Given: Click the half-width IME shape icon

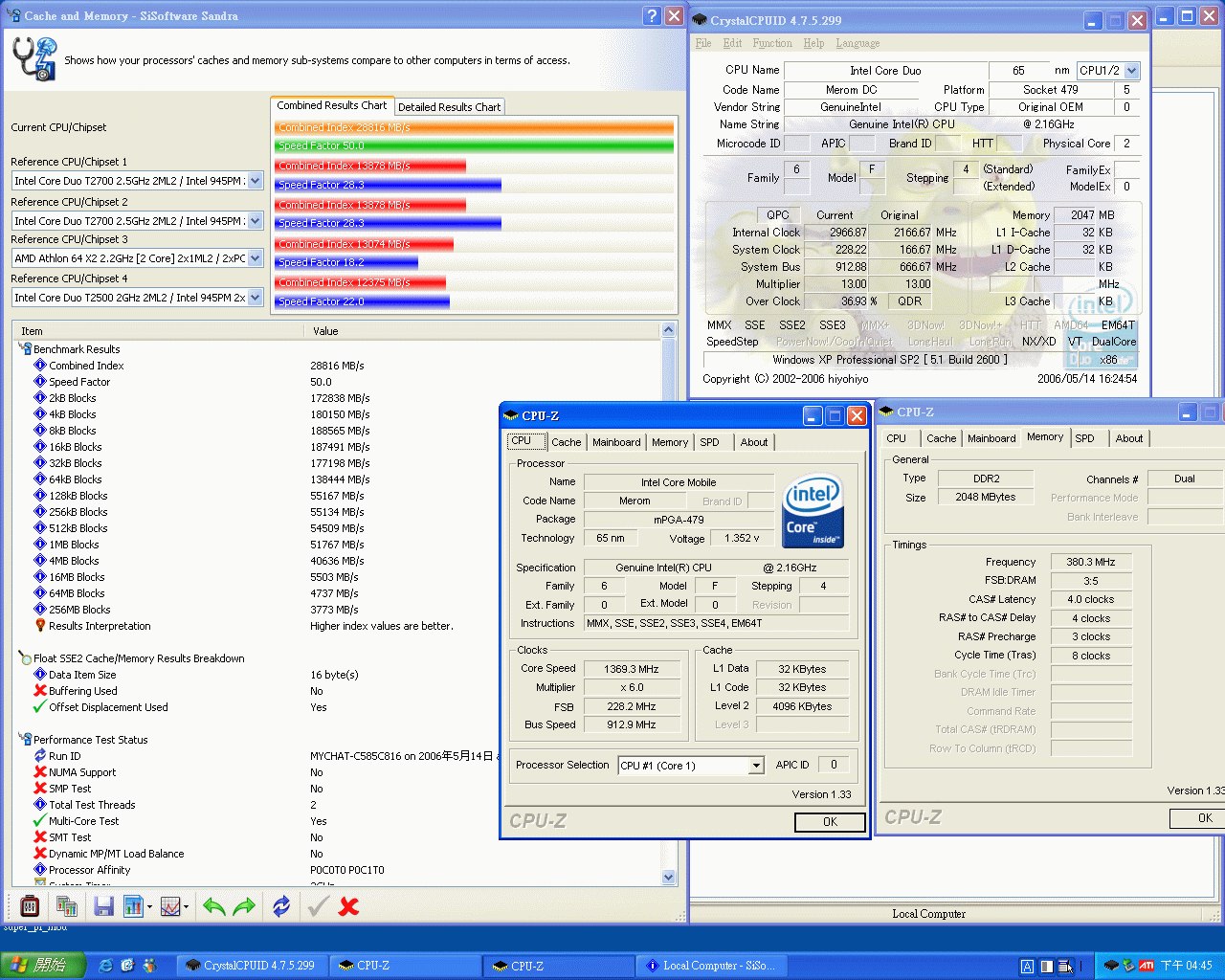Looking at the screenshot, I should click(x=1047, y=967).
